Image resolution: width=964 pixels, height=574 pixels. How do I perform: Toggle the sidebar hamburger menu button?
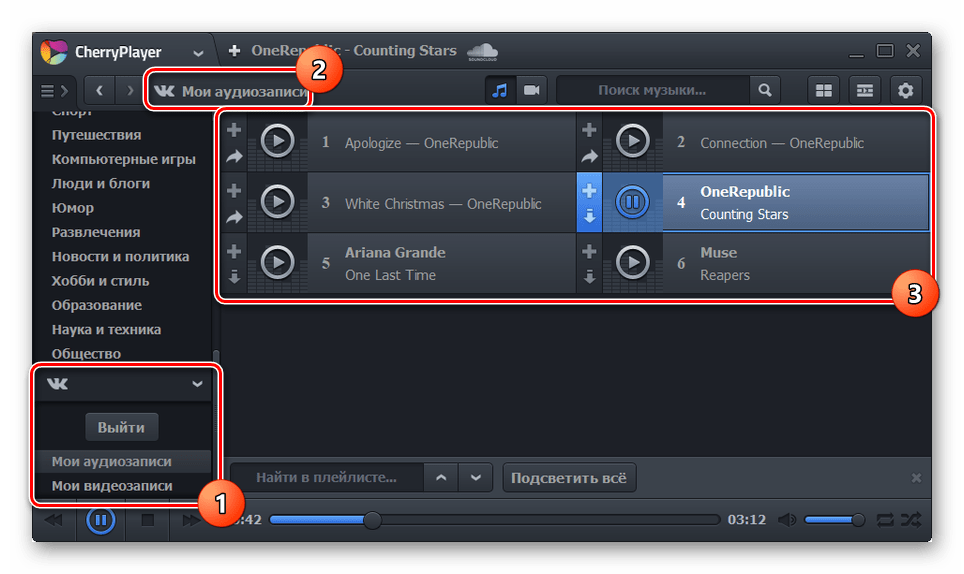[x=54, y=91]
